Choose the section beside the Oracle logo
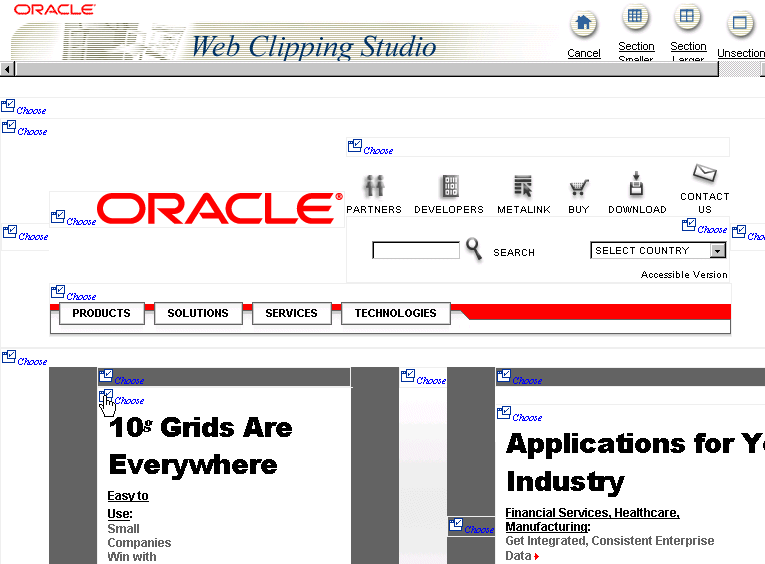This screenshot has width=765, height=564. click(x=73, y=218)
